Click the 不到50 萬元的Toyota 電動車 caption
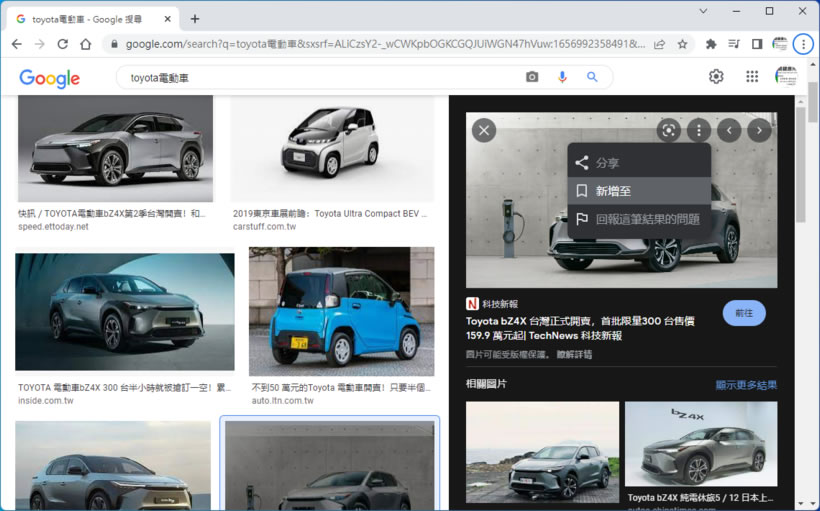This screenshot has height=511, width=820. [x=341, y=388]
